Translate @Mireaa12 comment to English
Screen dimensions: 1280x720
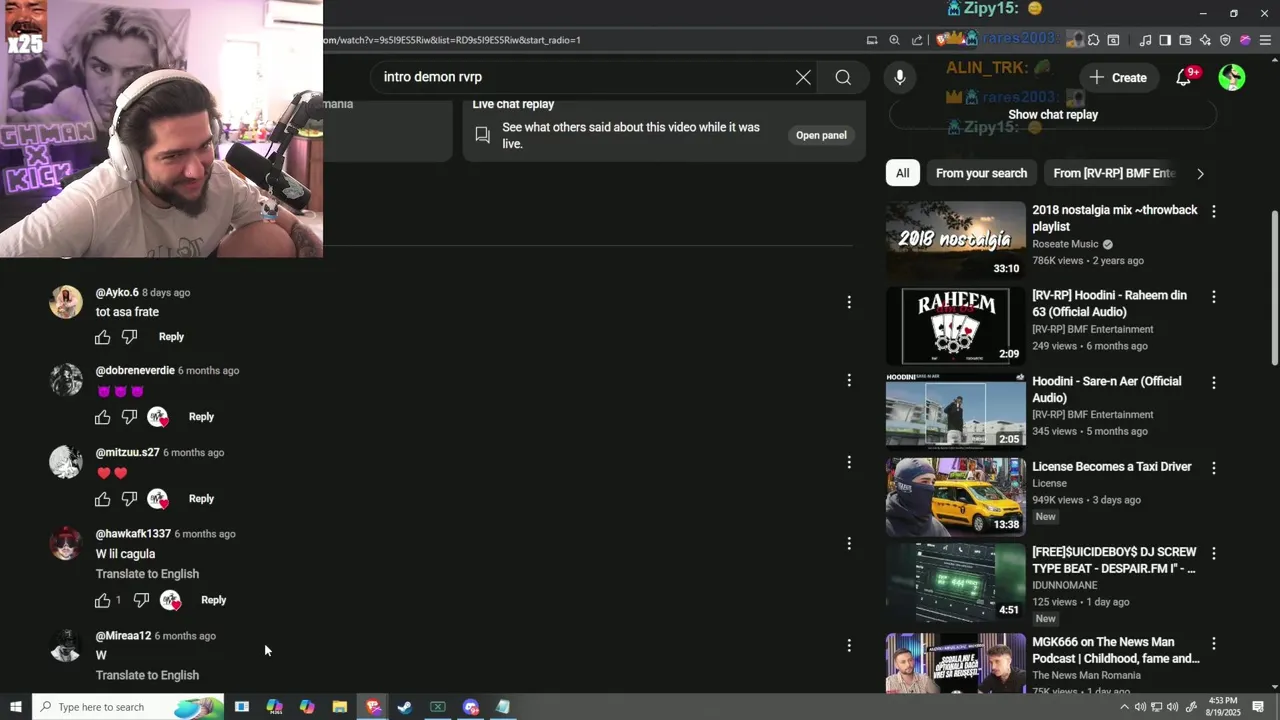pos(147,675)
